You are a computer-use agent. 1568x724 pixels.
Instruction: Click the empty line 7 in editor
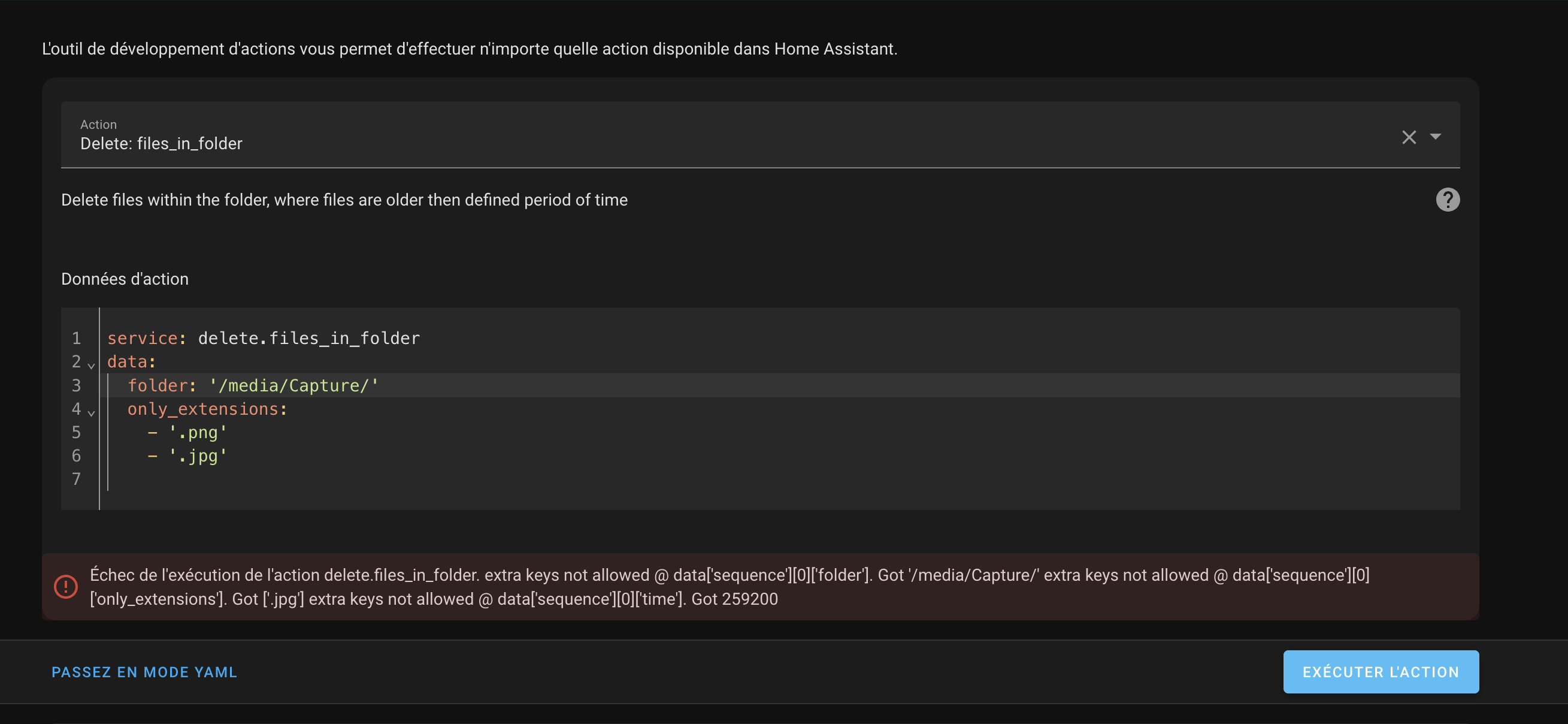point(783,479)
